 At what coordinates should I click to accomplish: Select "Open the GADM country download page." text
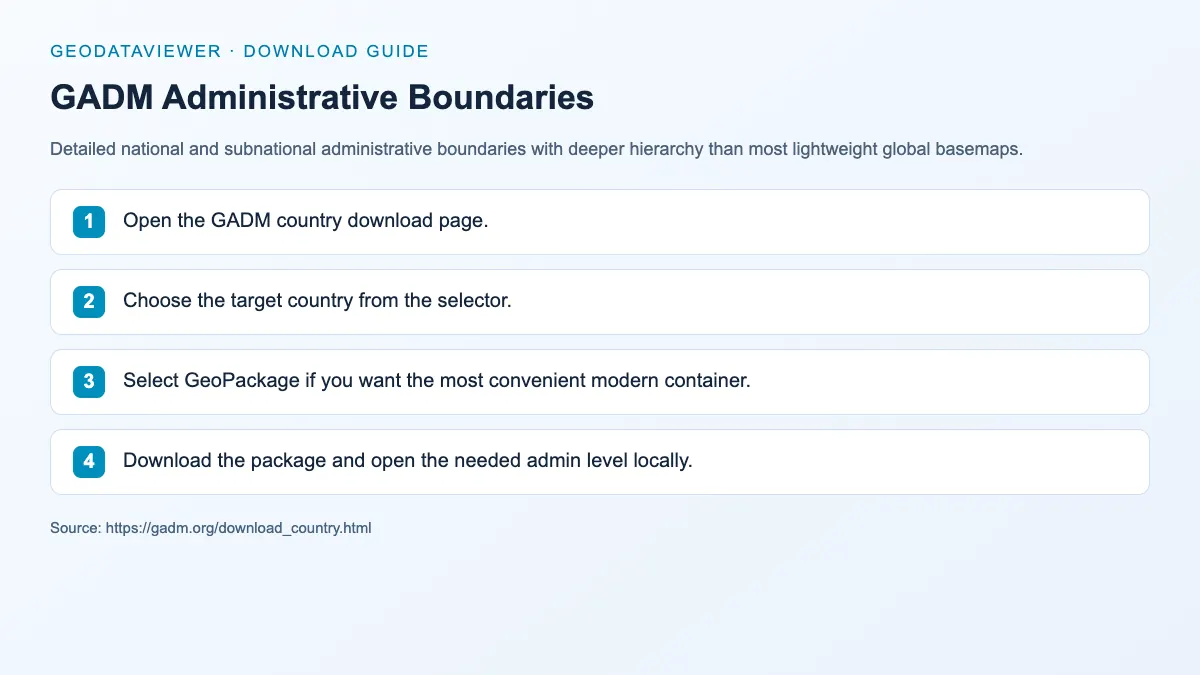tap(305, 221)
